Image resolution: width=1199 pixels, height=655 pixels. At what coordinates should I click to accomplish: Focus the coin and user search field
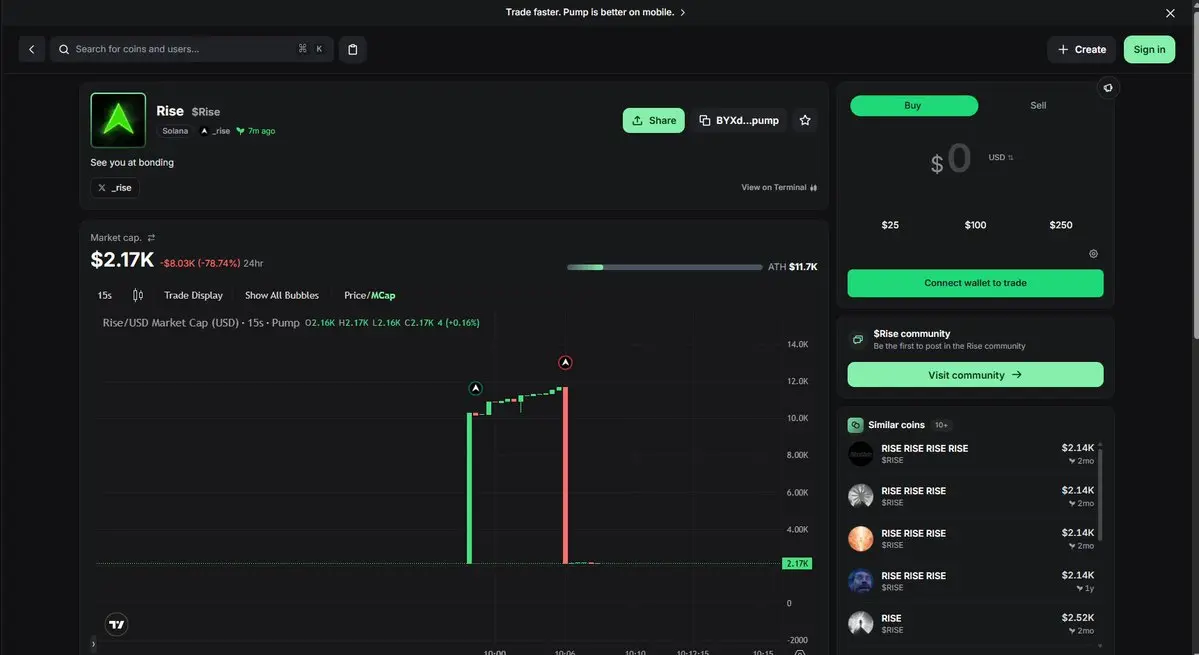[x=192, y=49]
